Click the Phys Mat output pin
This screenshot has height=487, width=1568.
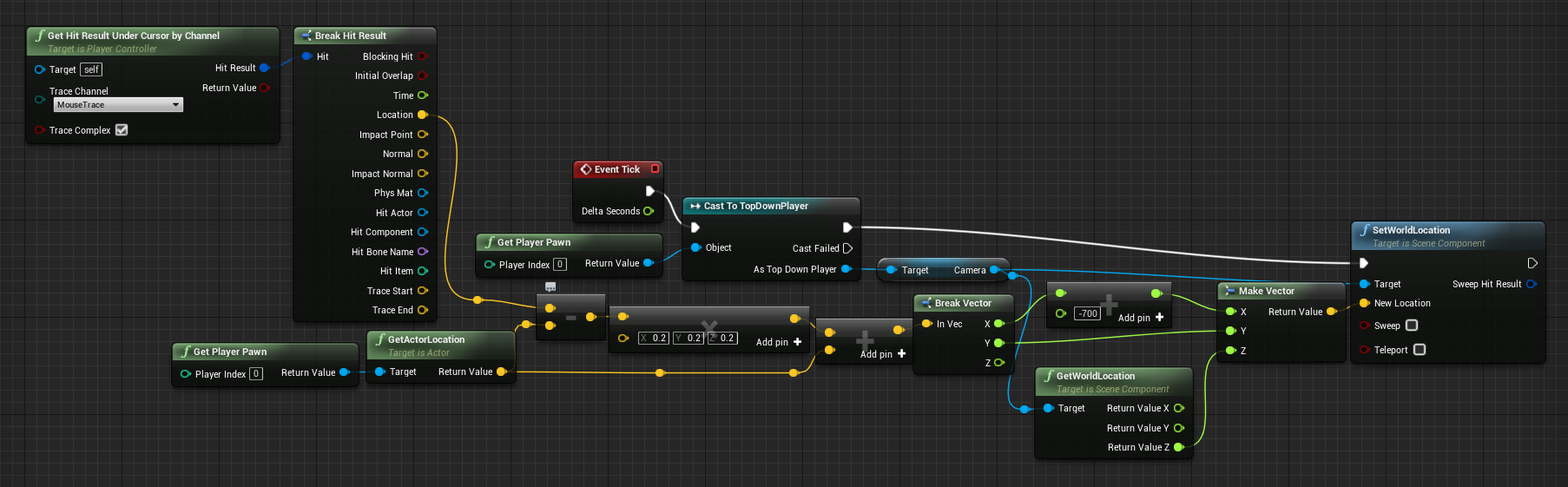(423, 193)
